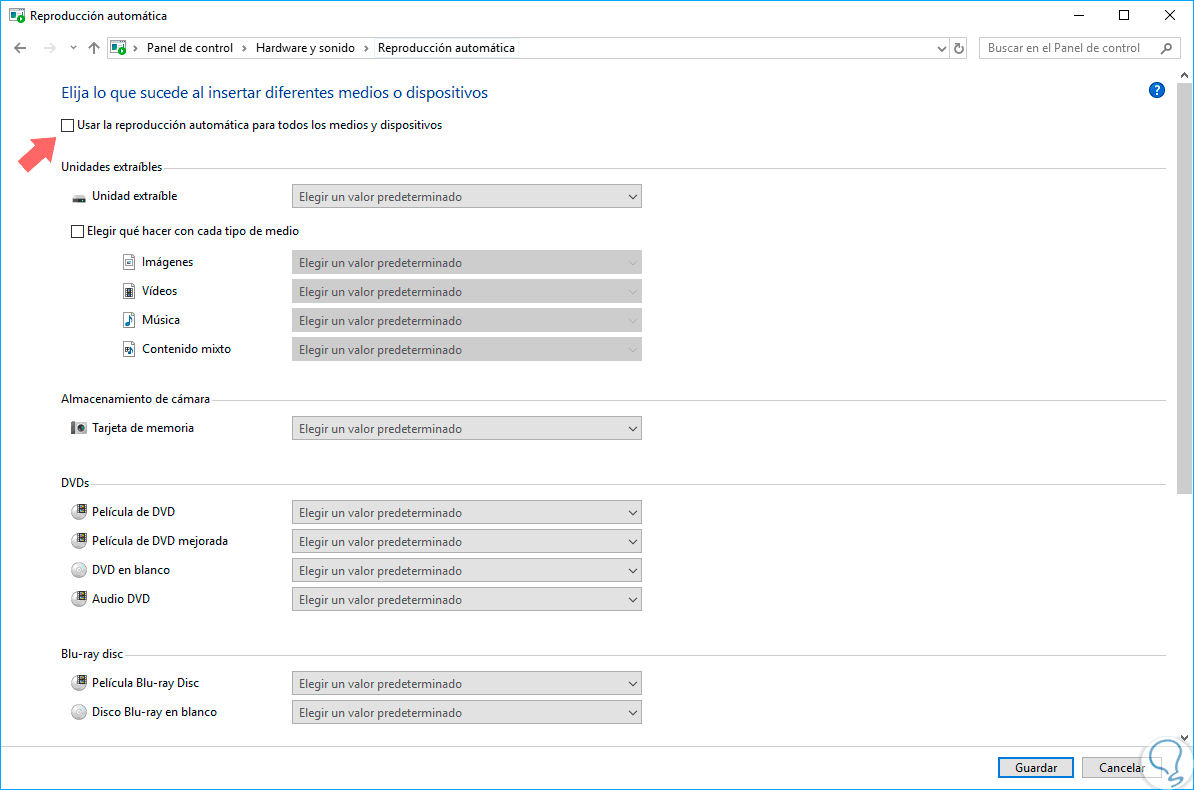Expand the DVD en blanco dropdown
This screenshot has width=1194, height=790.
466,571
